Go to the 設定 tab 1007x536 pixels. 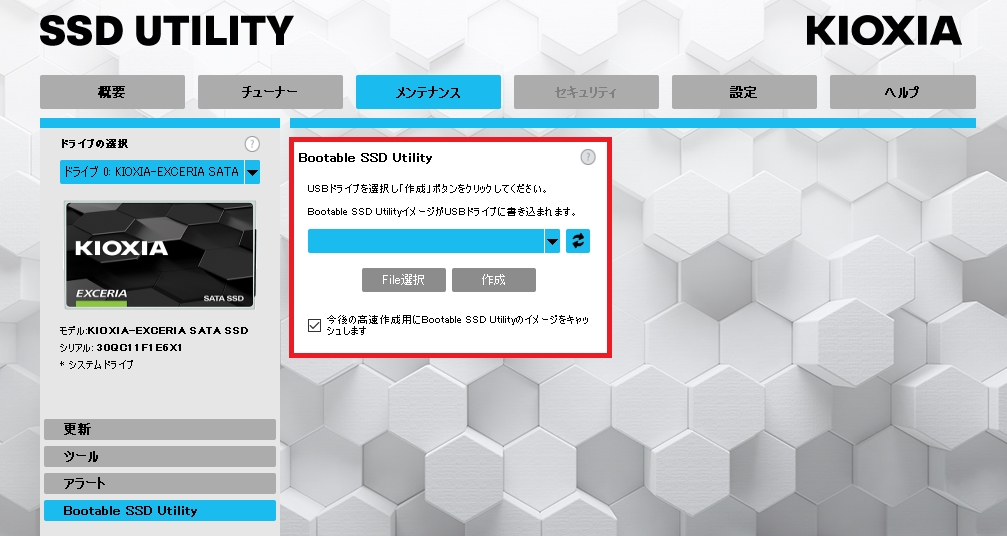[744, 92]
